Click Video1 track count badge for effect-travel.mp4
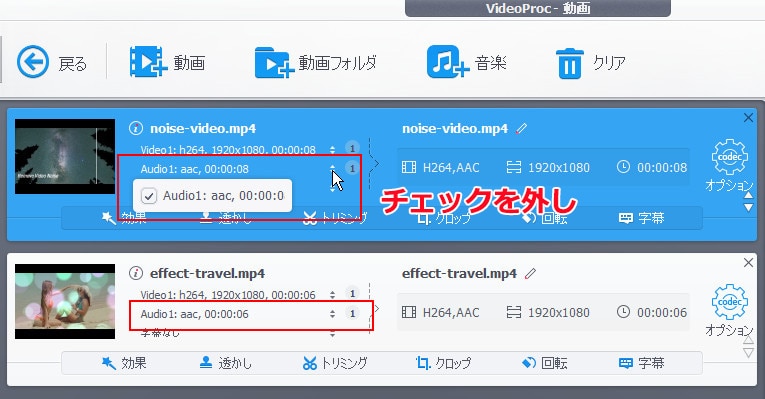 click(x=352, y=293)
